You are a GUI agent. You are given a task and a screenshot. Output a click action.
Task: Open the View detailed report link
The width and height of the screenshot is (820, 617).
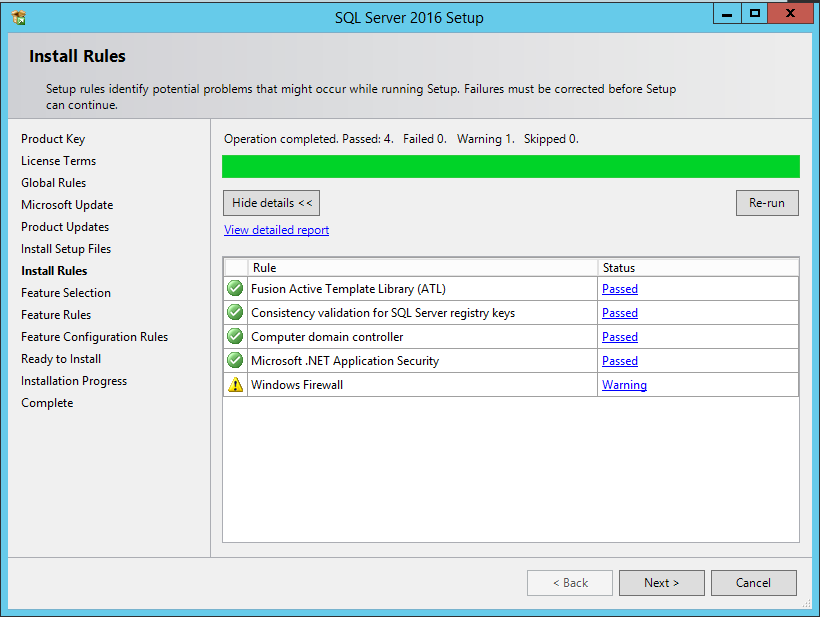pyautogui.click(x=276, y=229)
